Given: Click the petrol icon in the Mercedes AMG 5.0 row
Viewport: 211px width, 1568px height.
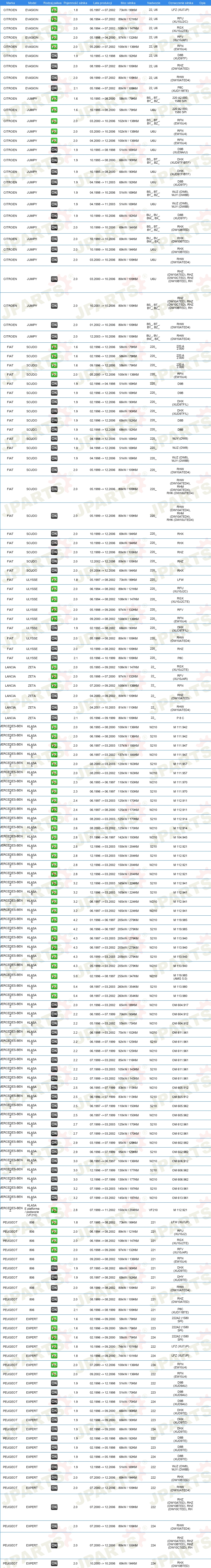Looking at the screenshot, I should coord(54,976).
